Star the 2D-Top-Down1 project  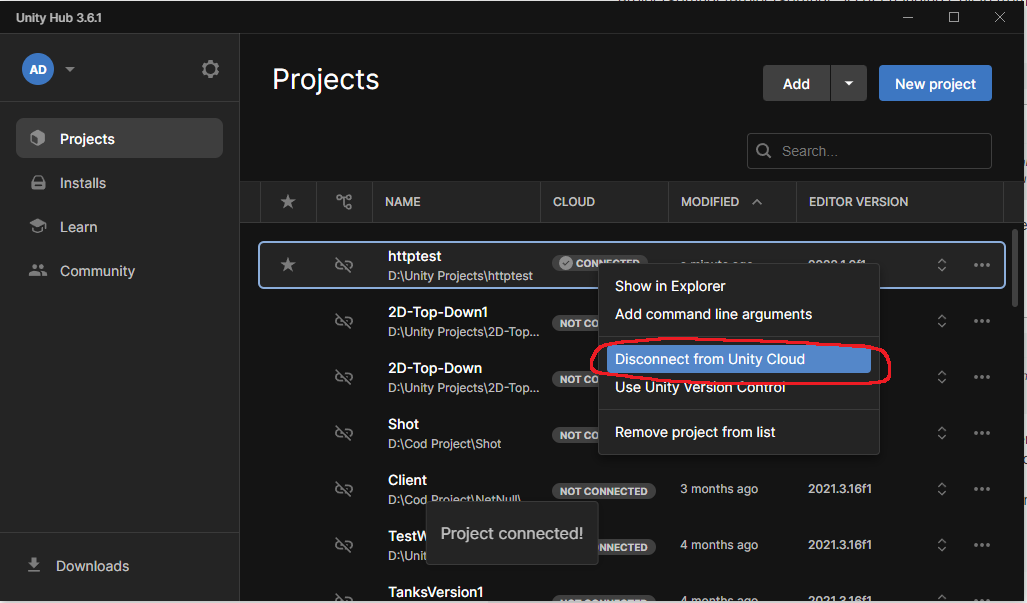click(x=287, y=321)
